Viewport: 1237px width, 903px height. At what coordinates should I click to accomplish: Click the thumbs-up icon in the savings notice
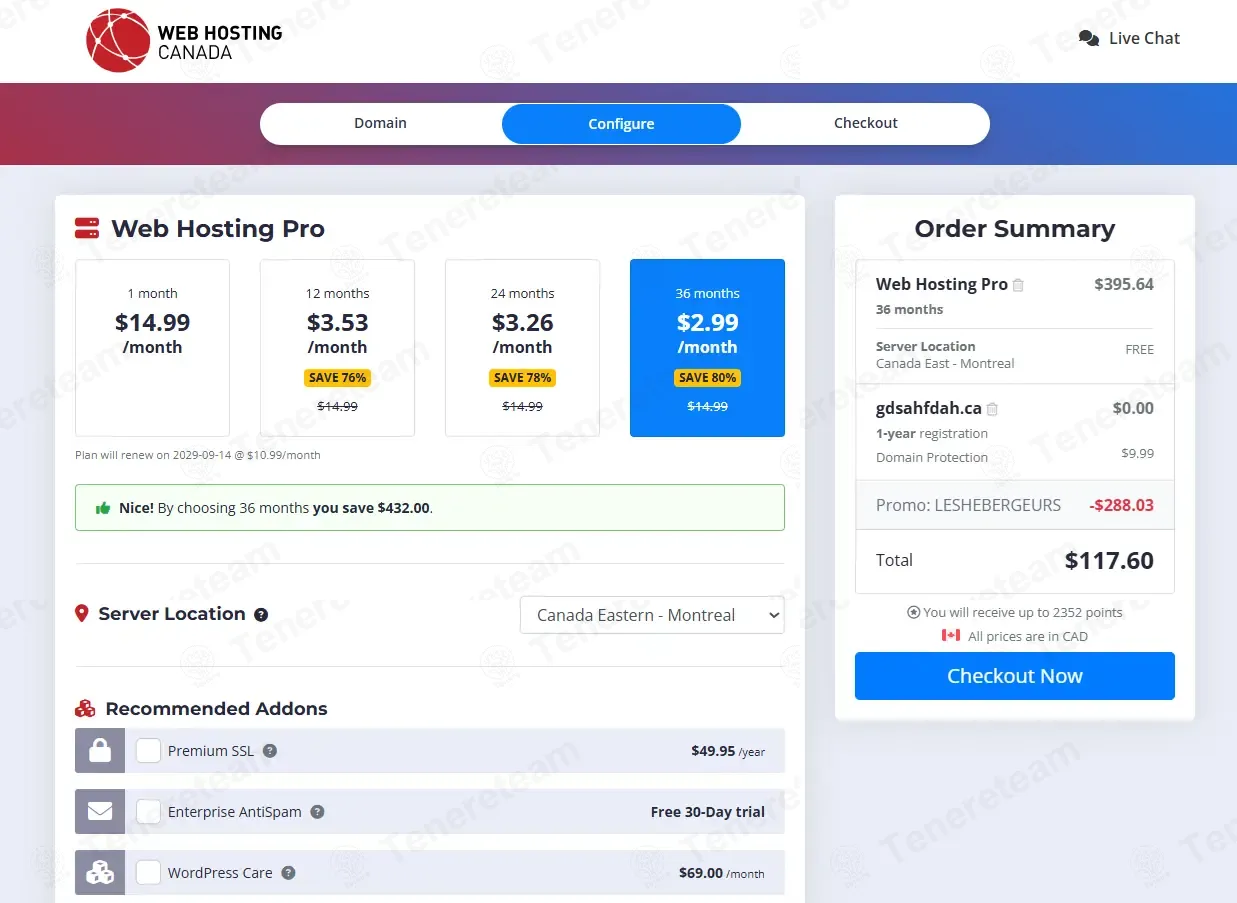tap(103, 508)
